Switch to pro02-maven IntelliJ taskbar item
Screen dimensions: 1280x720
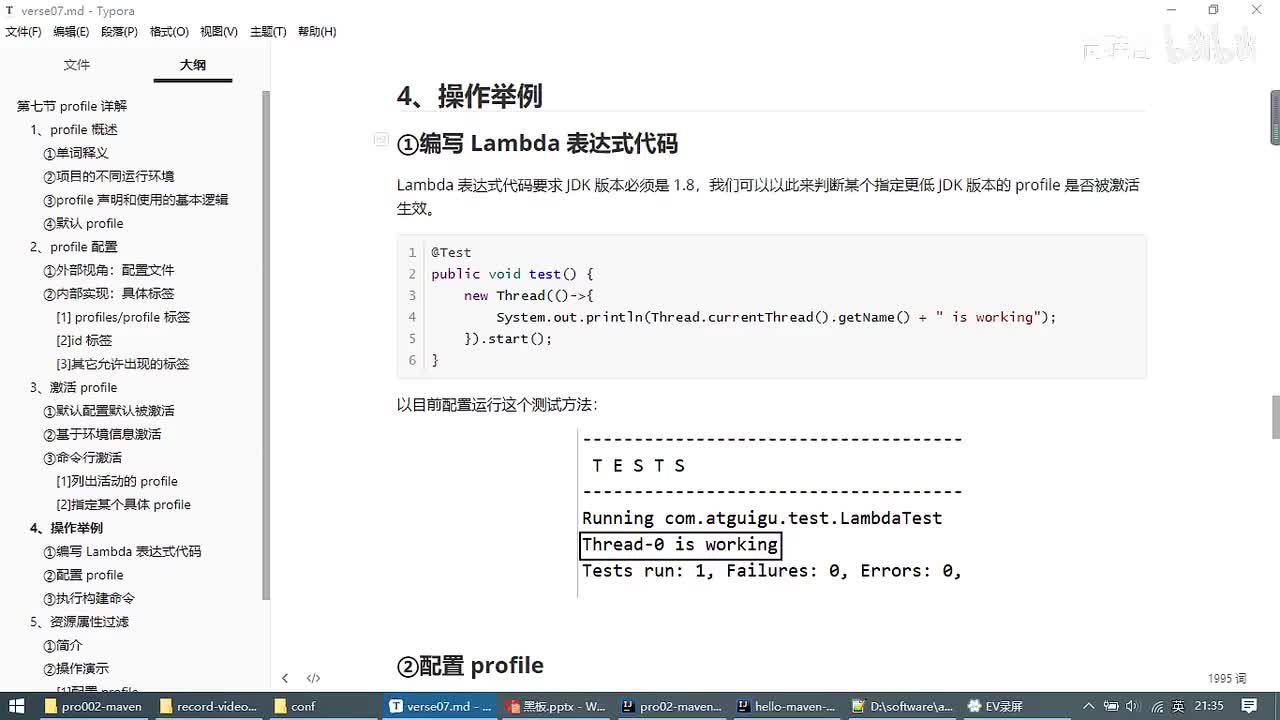click(x=671, y=706)
